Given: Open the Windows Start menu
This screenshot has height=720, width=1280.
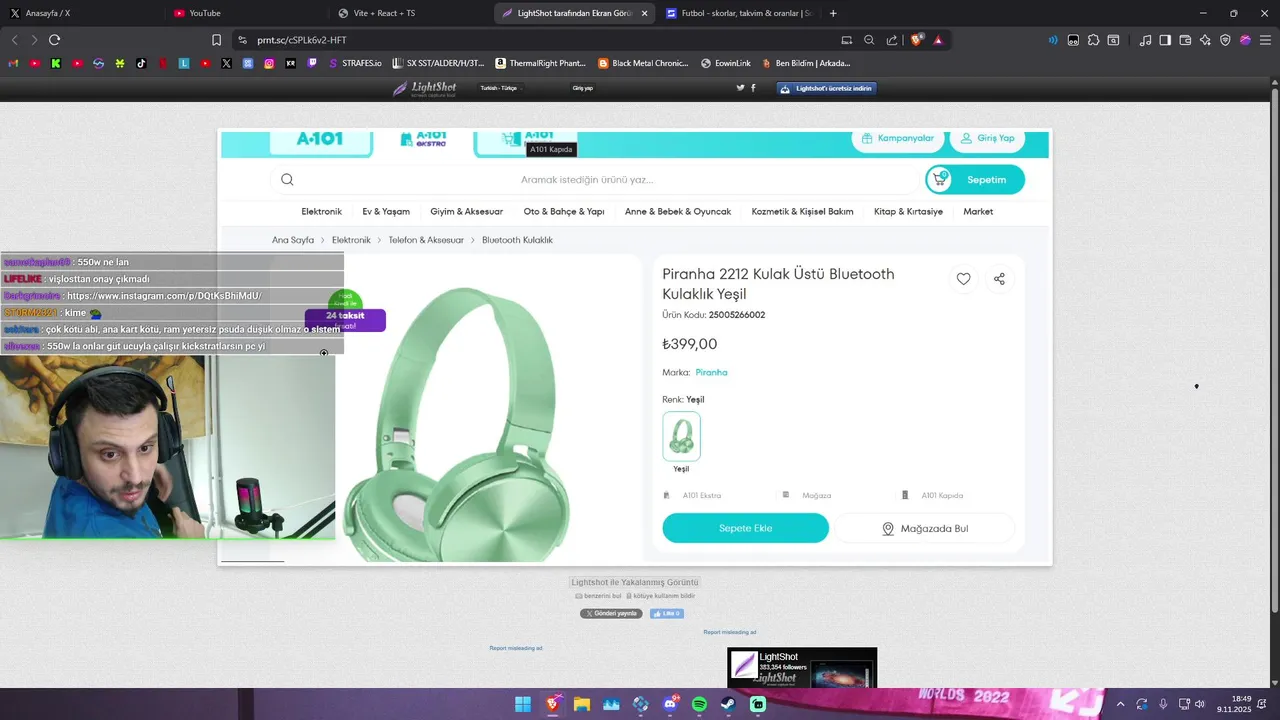Looking at the screenshot, I should (522, 704).
